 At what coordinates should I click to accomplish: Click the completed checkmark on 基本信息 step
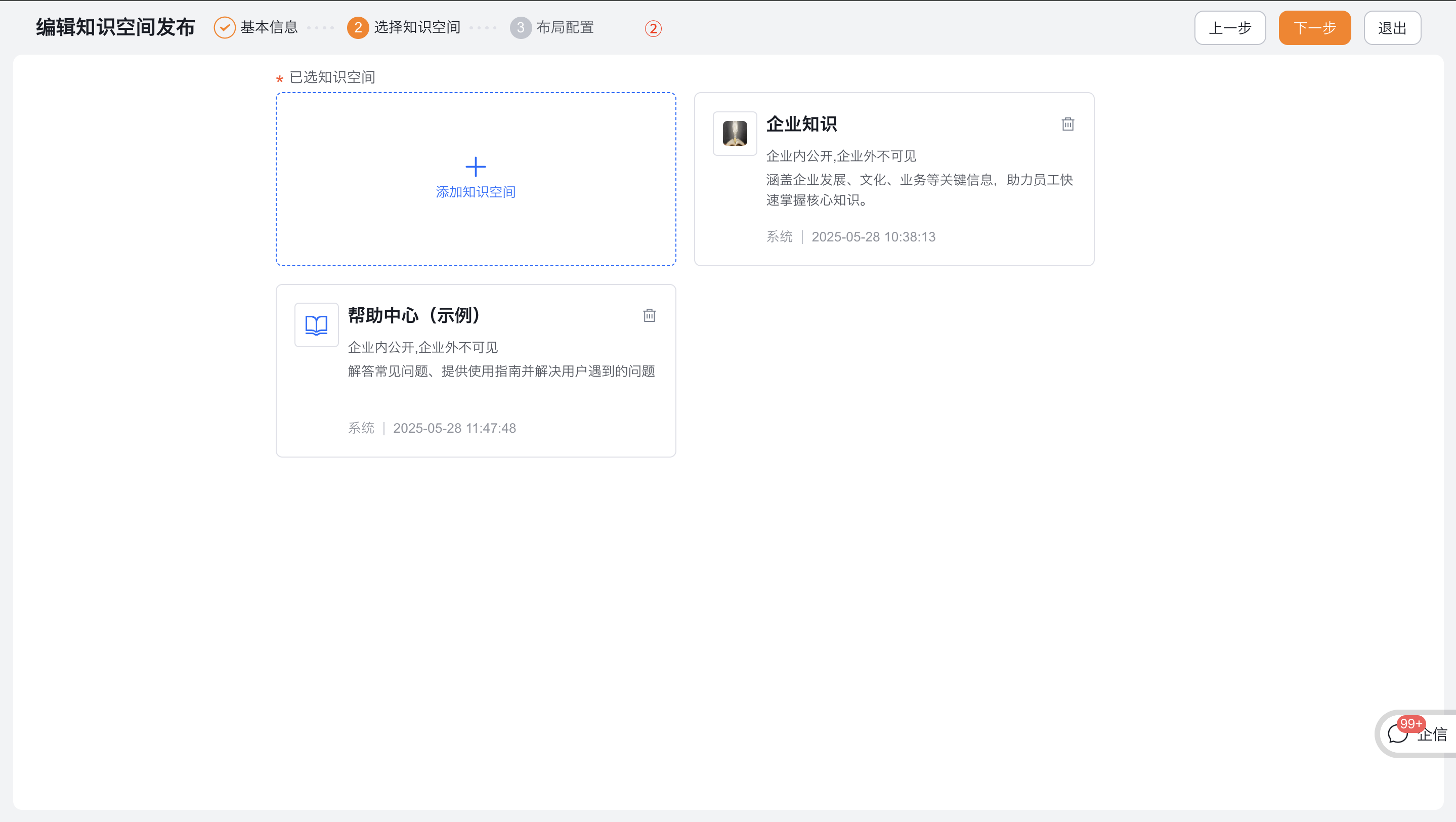coord(225,27)
